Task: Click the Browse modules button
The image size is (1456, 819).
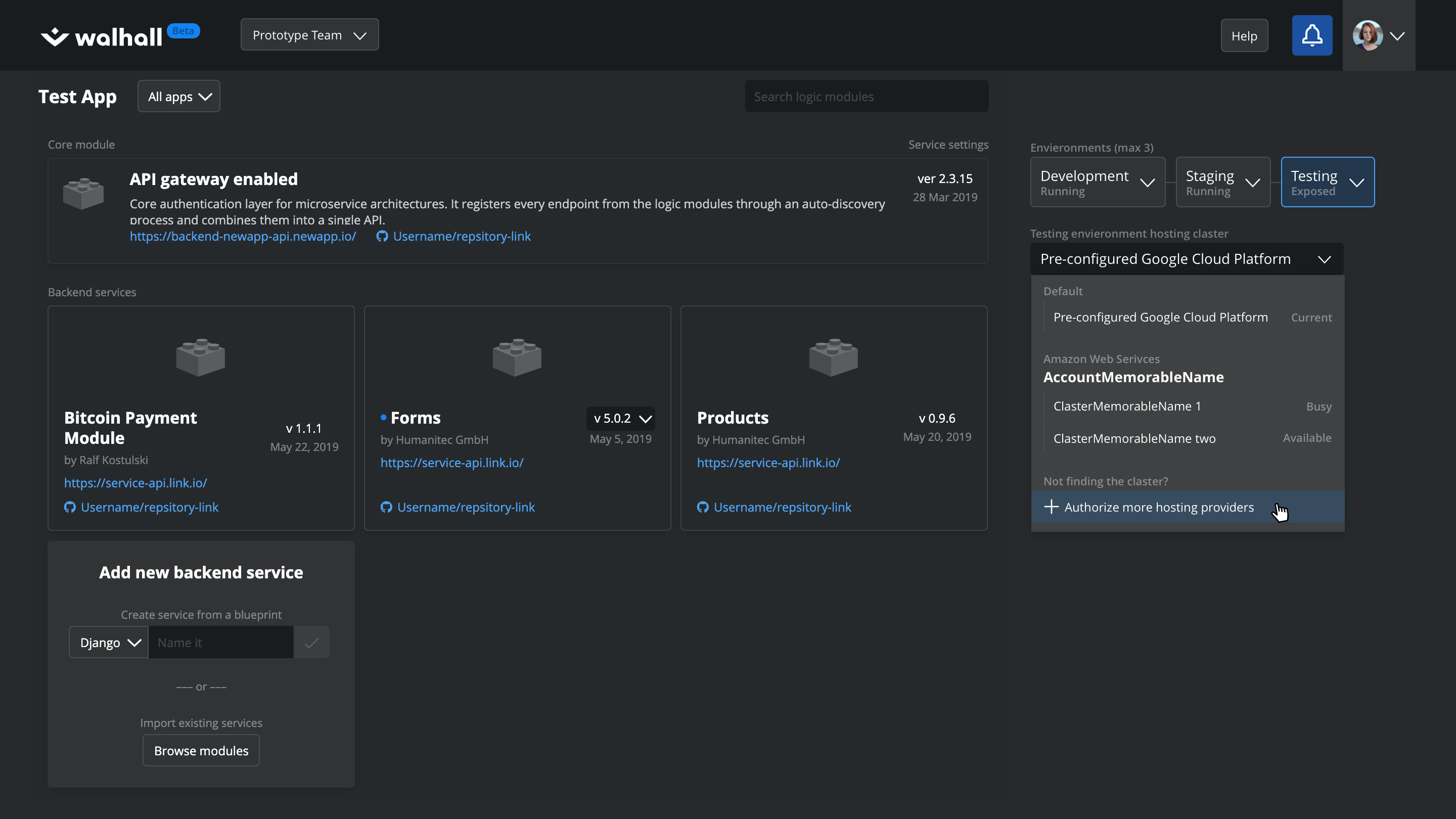Action: pos(201,750)
